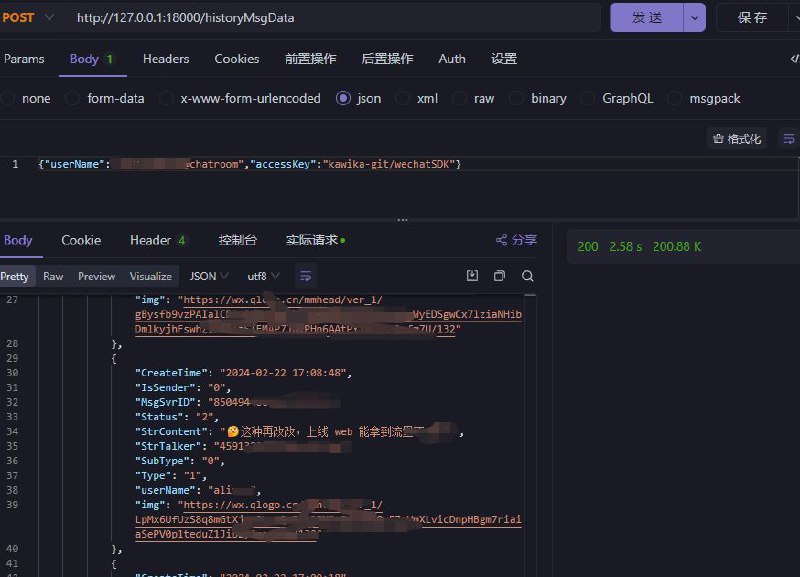
Task: Select the Visualize view mode
Action: tap(151, 276)
